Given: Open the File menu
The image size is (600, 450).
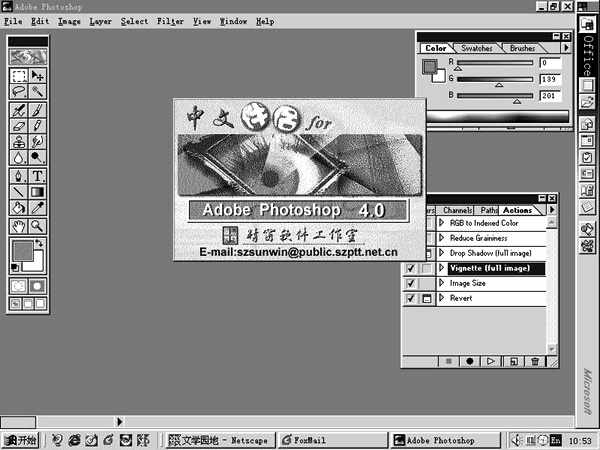Looking at the screenshot, I should point(13,21).
